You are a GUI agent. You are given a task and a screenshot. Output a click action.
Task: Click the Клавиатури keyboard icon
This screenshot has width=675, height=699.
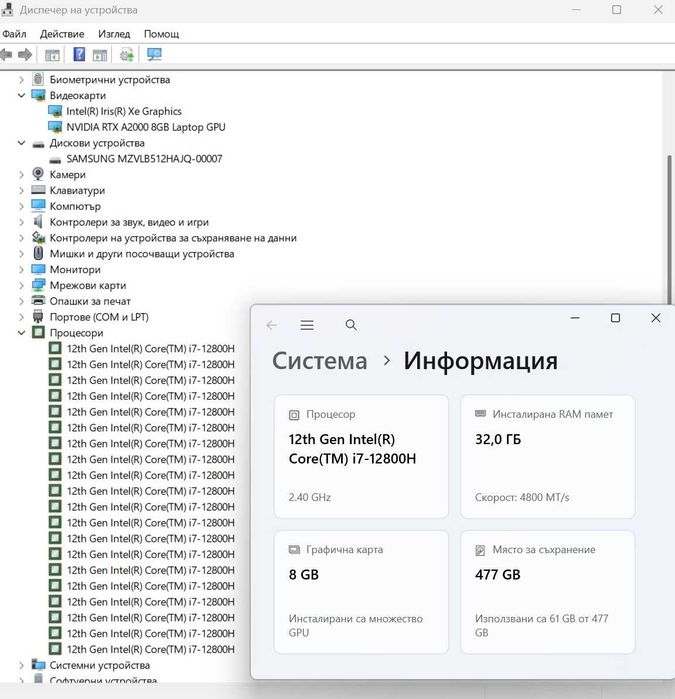tap(38, 190)
